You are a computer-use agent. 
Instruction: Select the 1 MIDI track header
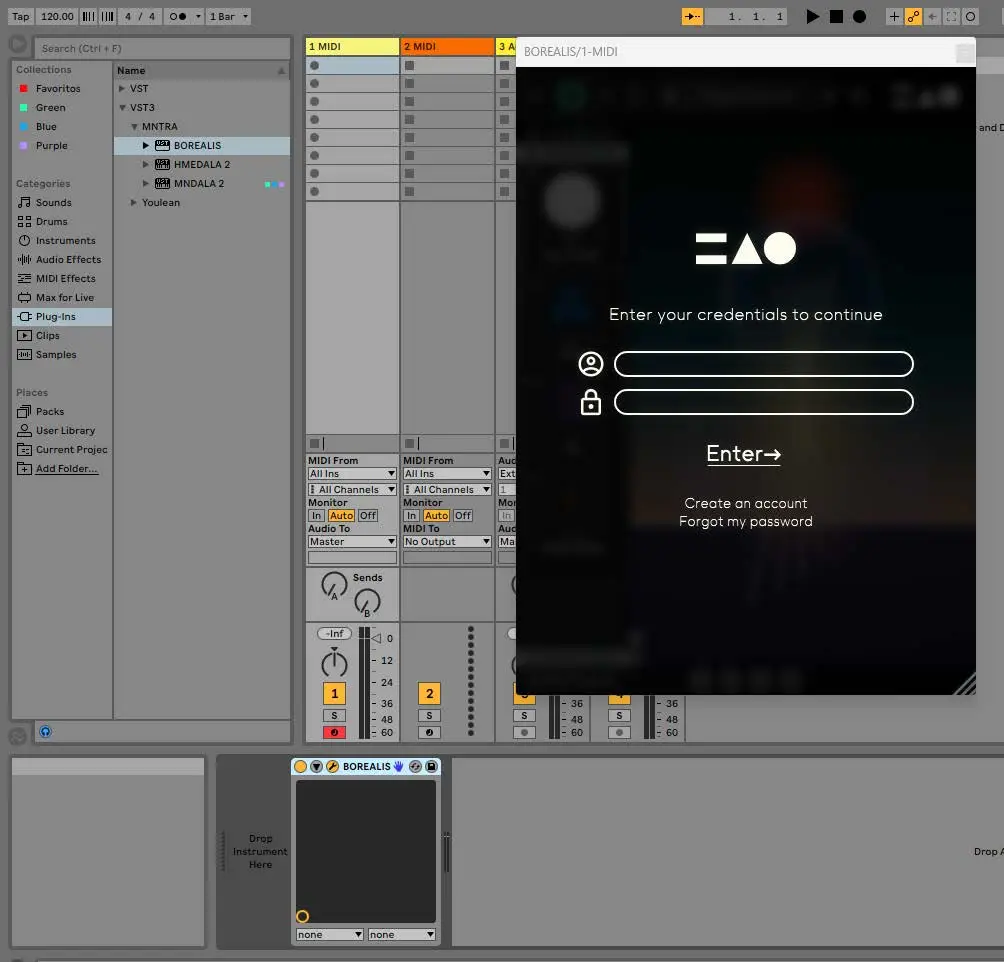pyautogui.click(x=352, y=47)
